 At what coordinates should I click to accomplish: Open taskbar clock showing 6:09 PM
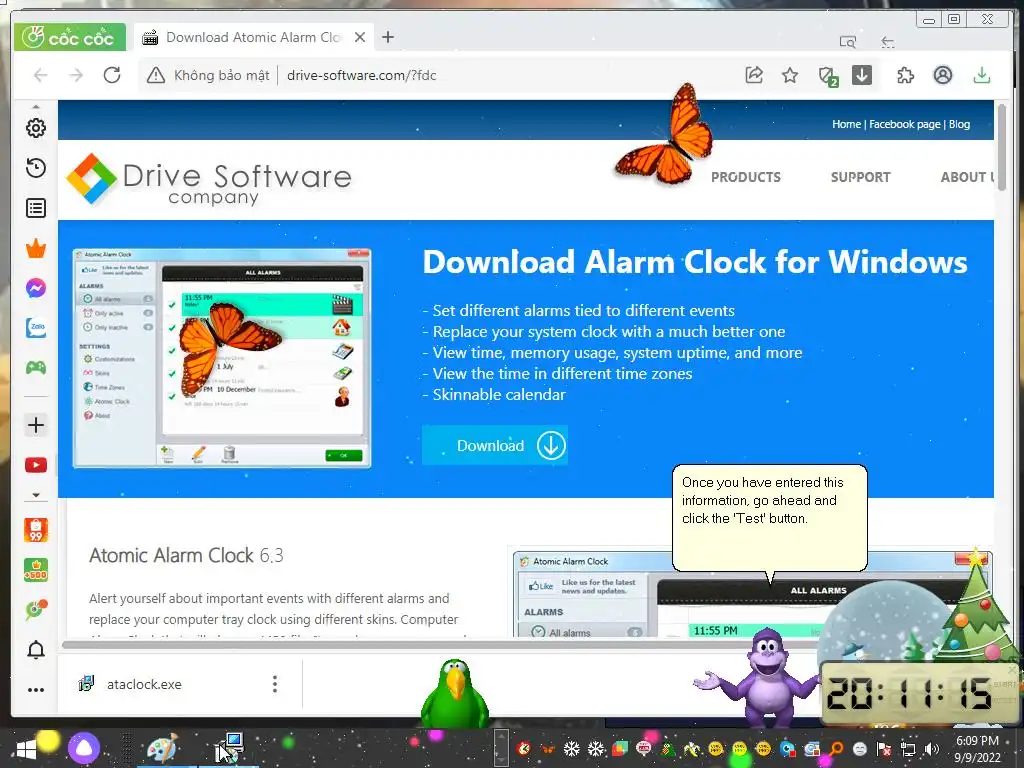point(978,749)
